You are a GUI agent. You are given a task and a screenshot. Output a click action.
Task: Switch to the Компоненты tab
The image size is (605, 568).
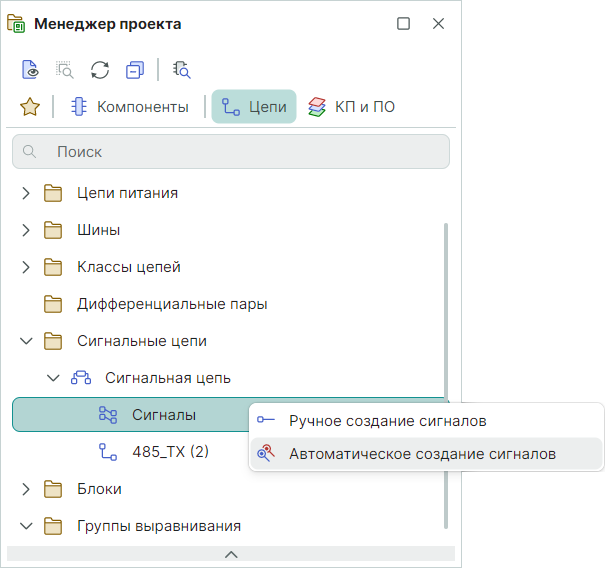[x=129, y=107]
